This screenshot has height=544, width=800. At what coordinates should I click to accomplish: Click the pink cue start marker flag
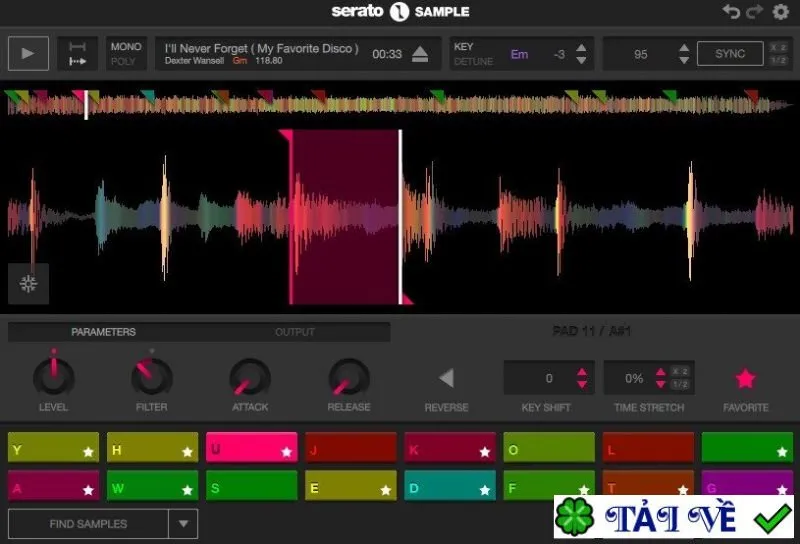tap(286, 135)
